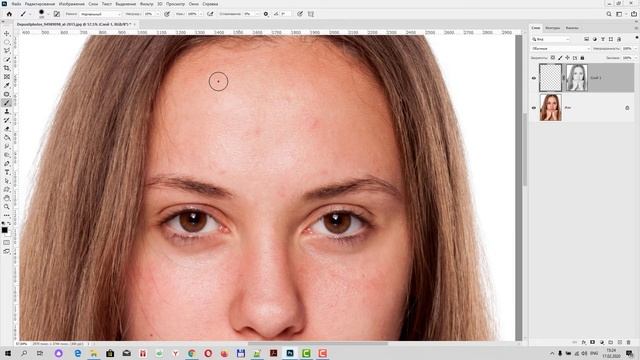Open the Brush Settings panel icon

tap(57, 14)
